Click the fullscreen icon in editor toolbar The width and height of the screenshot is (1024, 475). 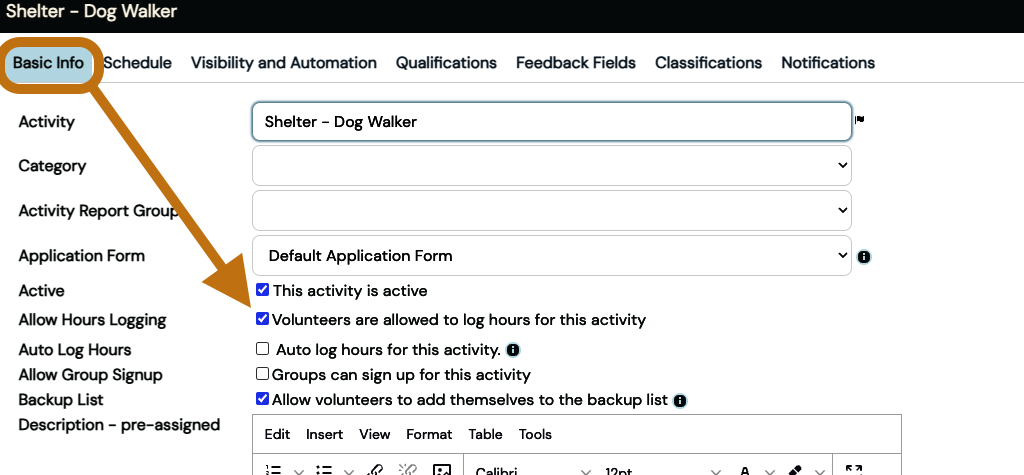(853, 469)
